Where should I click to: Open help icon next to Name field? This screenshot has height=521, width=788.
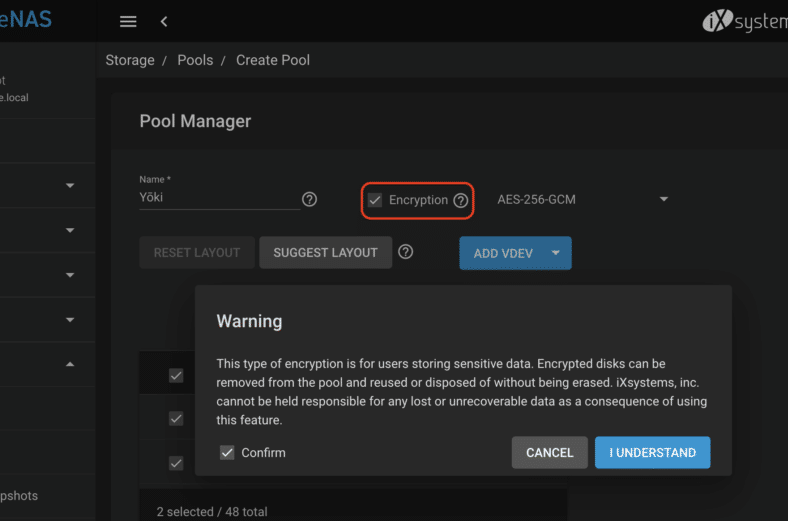coord(310,199)
